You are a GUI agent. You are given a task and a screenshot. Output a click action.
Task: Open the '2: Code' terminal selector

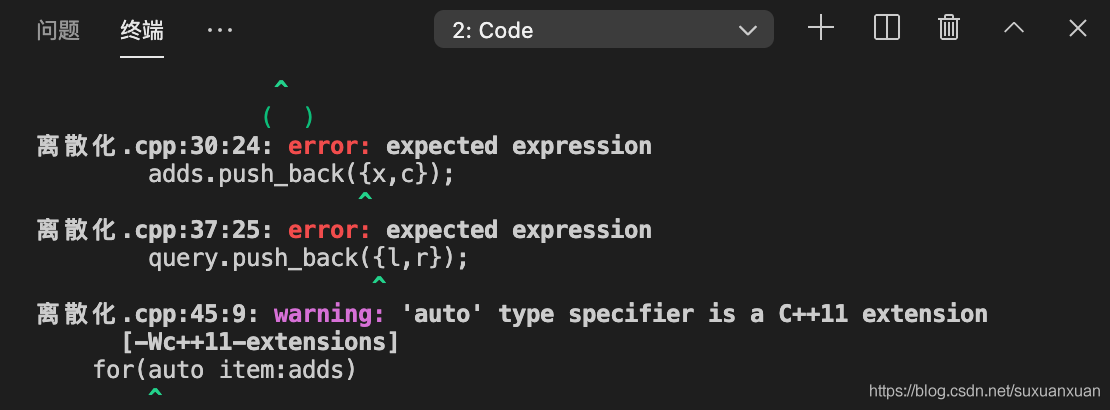[x=603, y=30]
